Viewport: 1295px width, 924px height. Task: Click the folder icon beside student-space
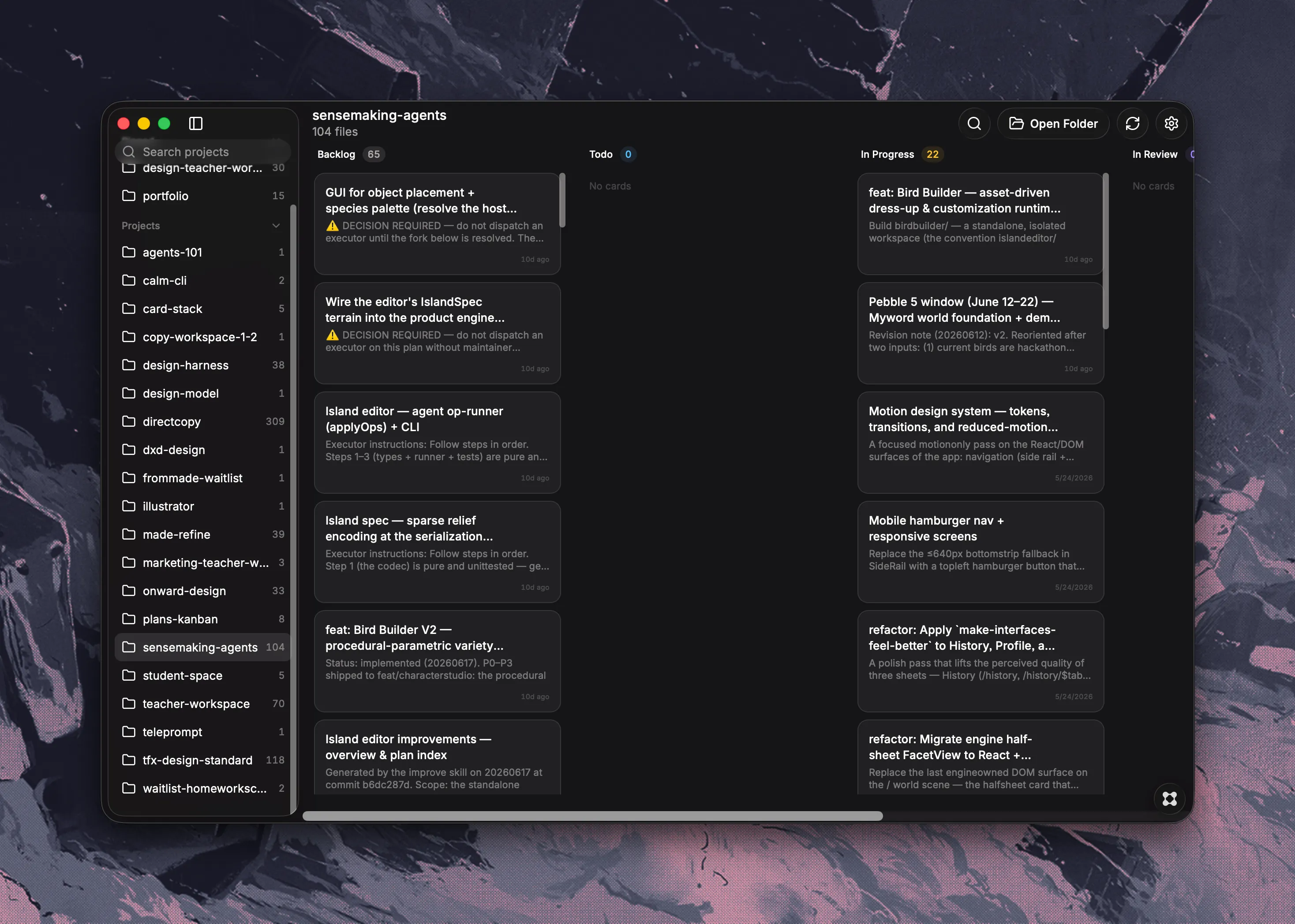[x=129, y=675]
